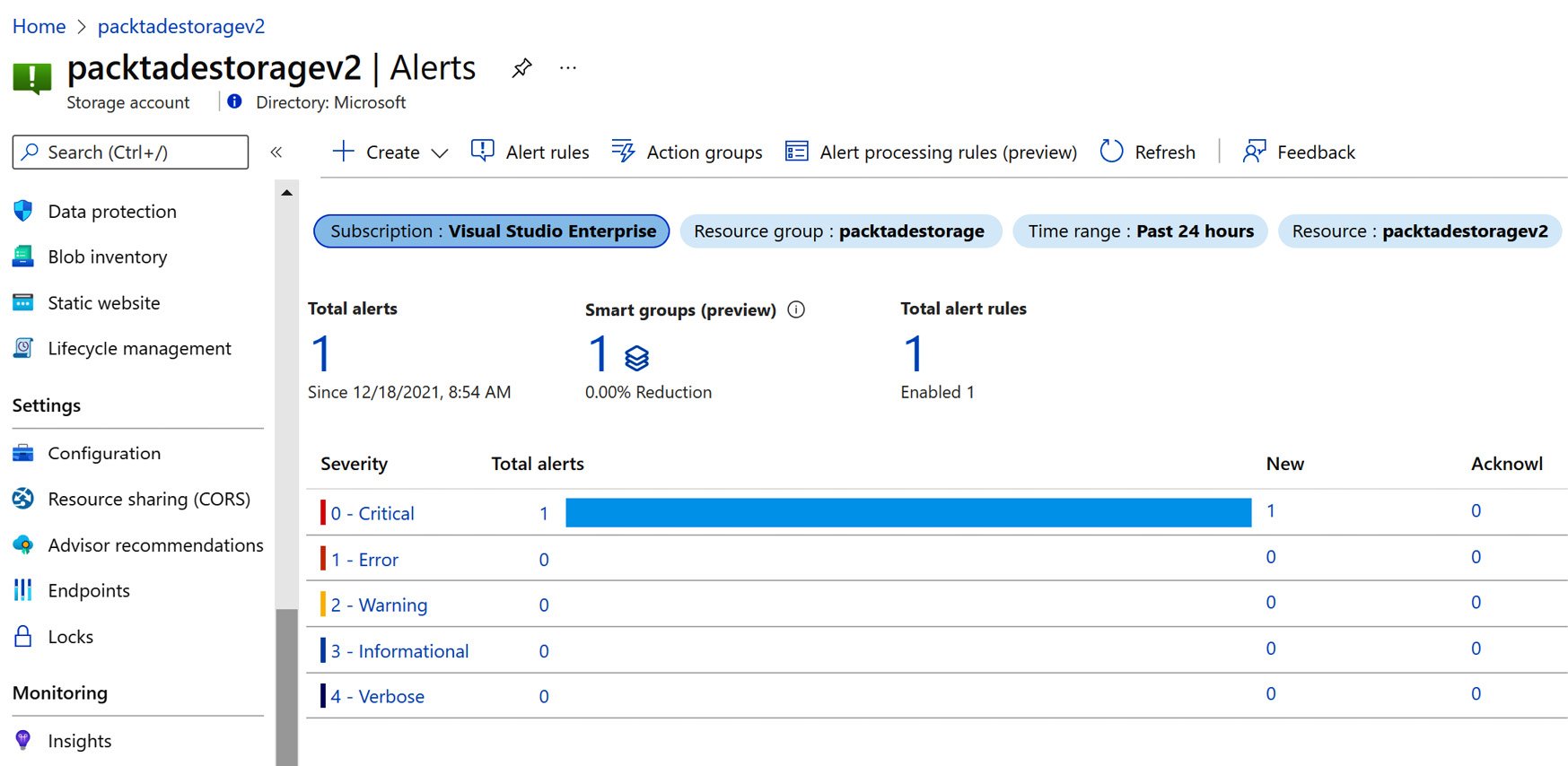Click into the Search (Ctrl+/) box
Screen dimensions: 1568x766
point(130,152)
